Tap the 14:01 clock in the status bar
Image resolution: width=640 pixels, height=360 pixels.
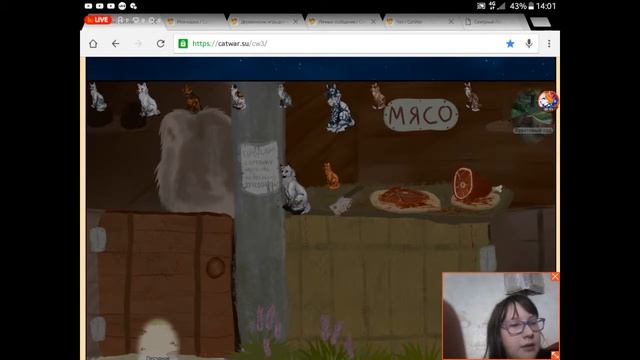pos(546,6)
